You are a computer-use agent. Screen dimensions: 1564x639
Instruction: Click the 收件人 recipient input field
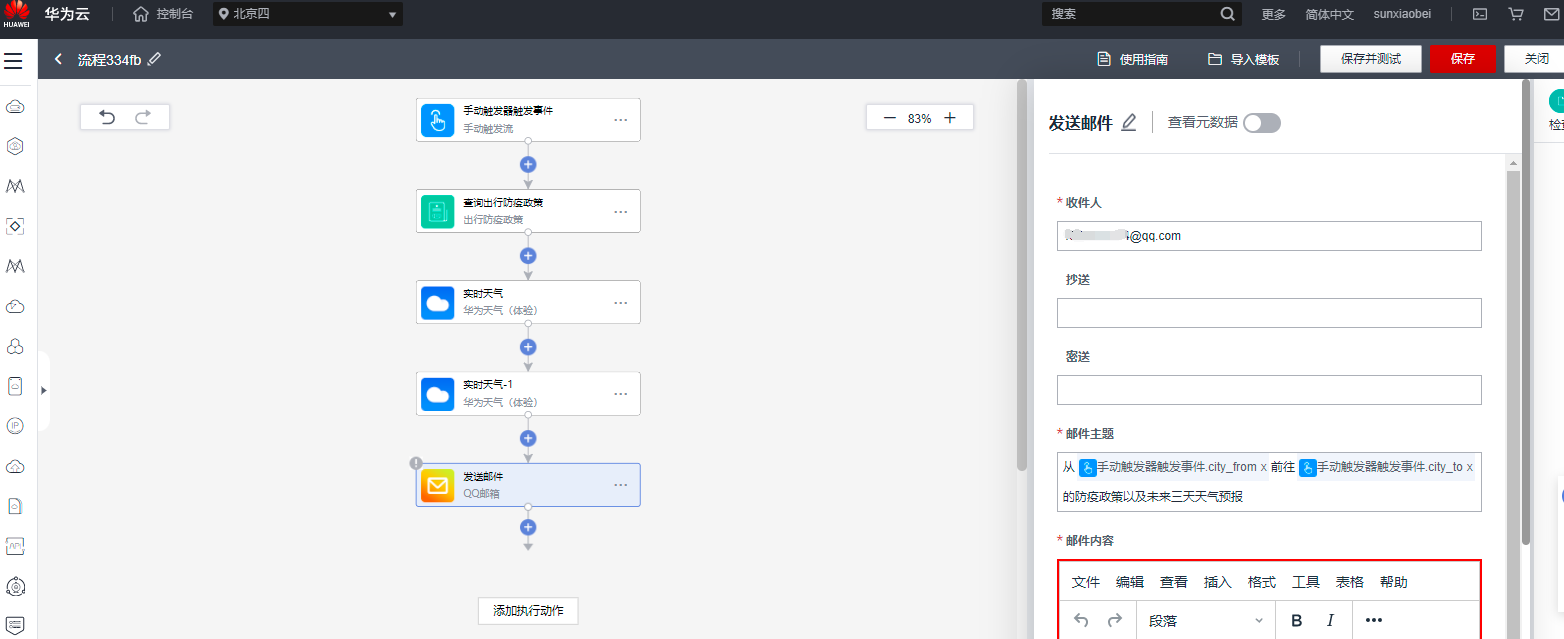click(x=1269, y=236)
